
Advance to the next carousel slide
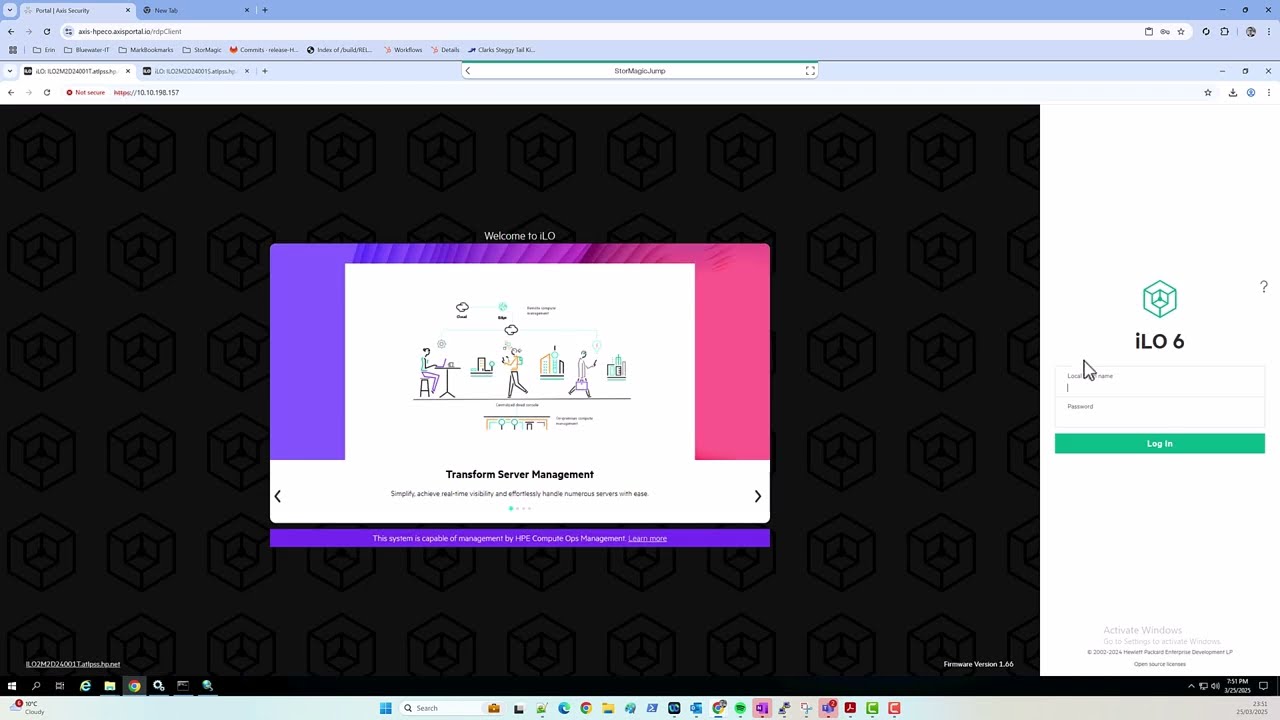758,496
